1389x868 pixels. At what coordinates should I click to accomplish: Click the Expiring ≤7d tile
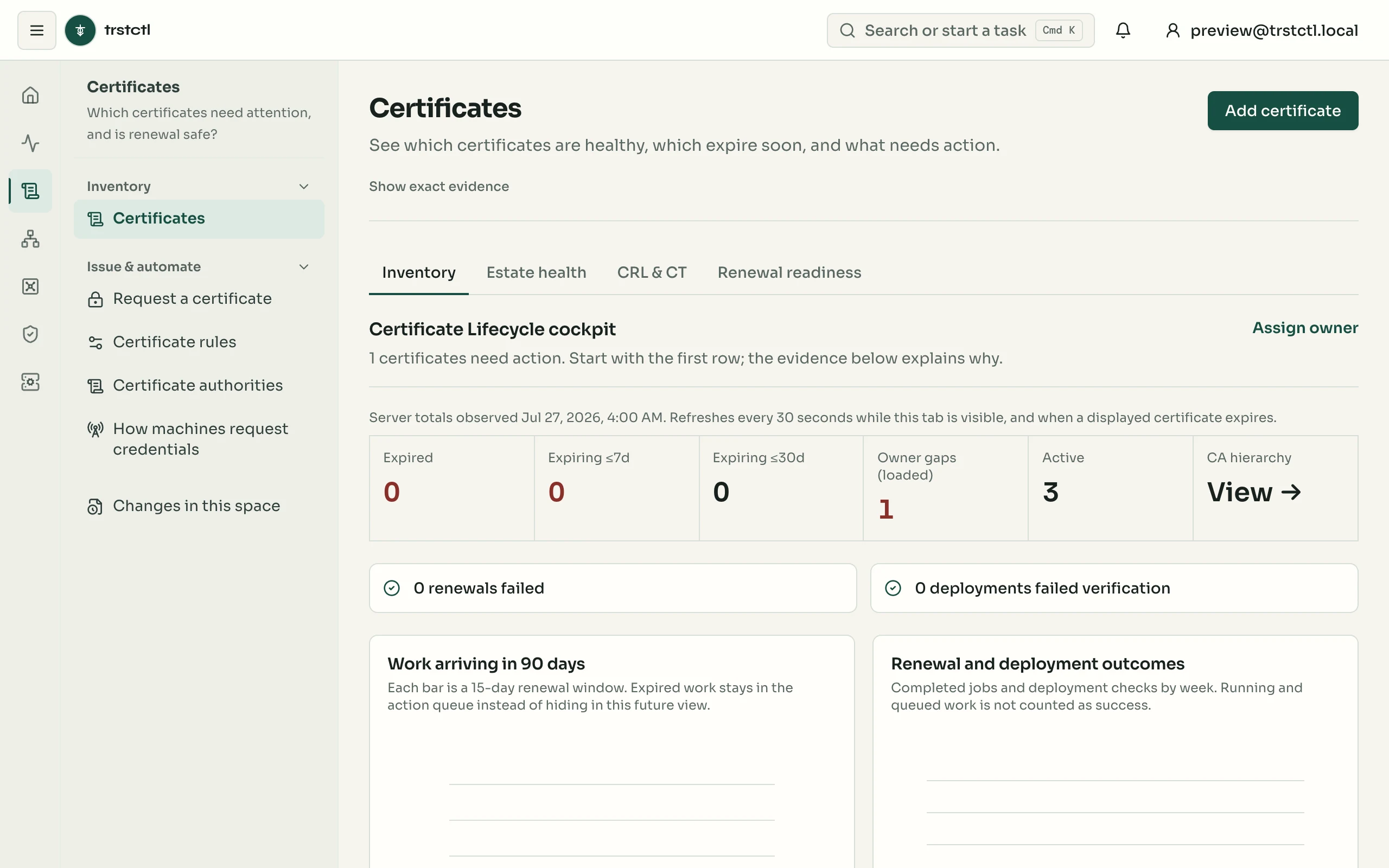616,488
